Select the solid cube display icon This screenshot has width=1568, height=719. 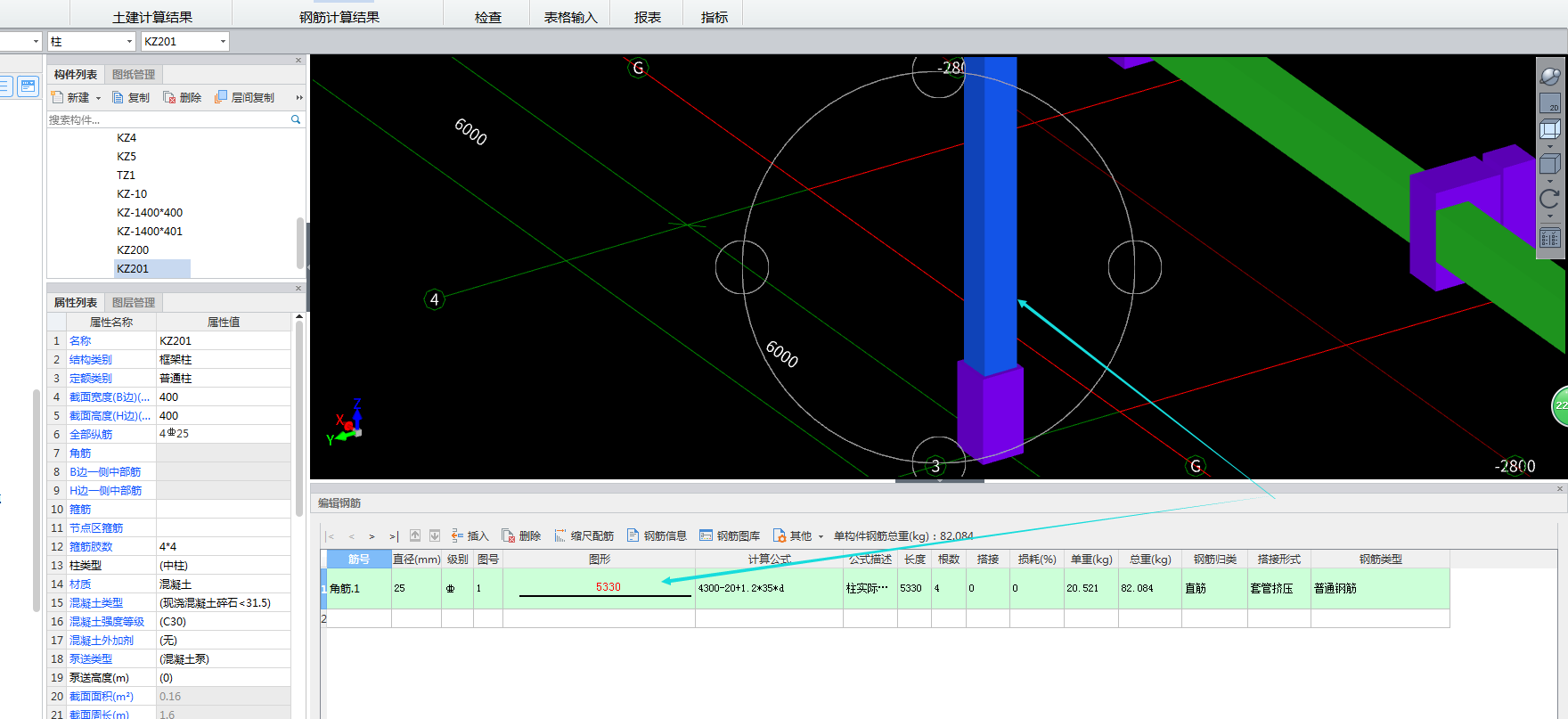[x=1550, y=164]
